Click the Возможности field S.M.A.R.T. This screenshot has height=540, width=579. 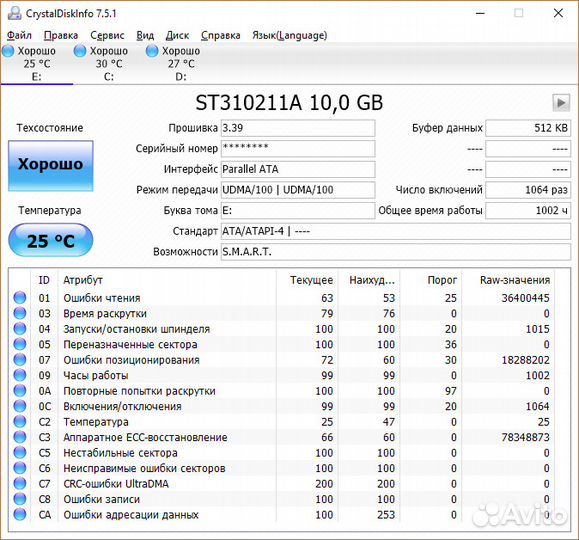[x=396, y=252]
